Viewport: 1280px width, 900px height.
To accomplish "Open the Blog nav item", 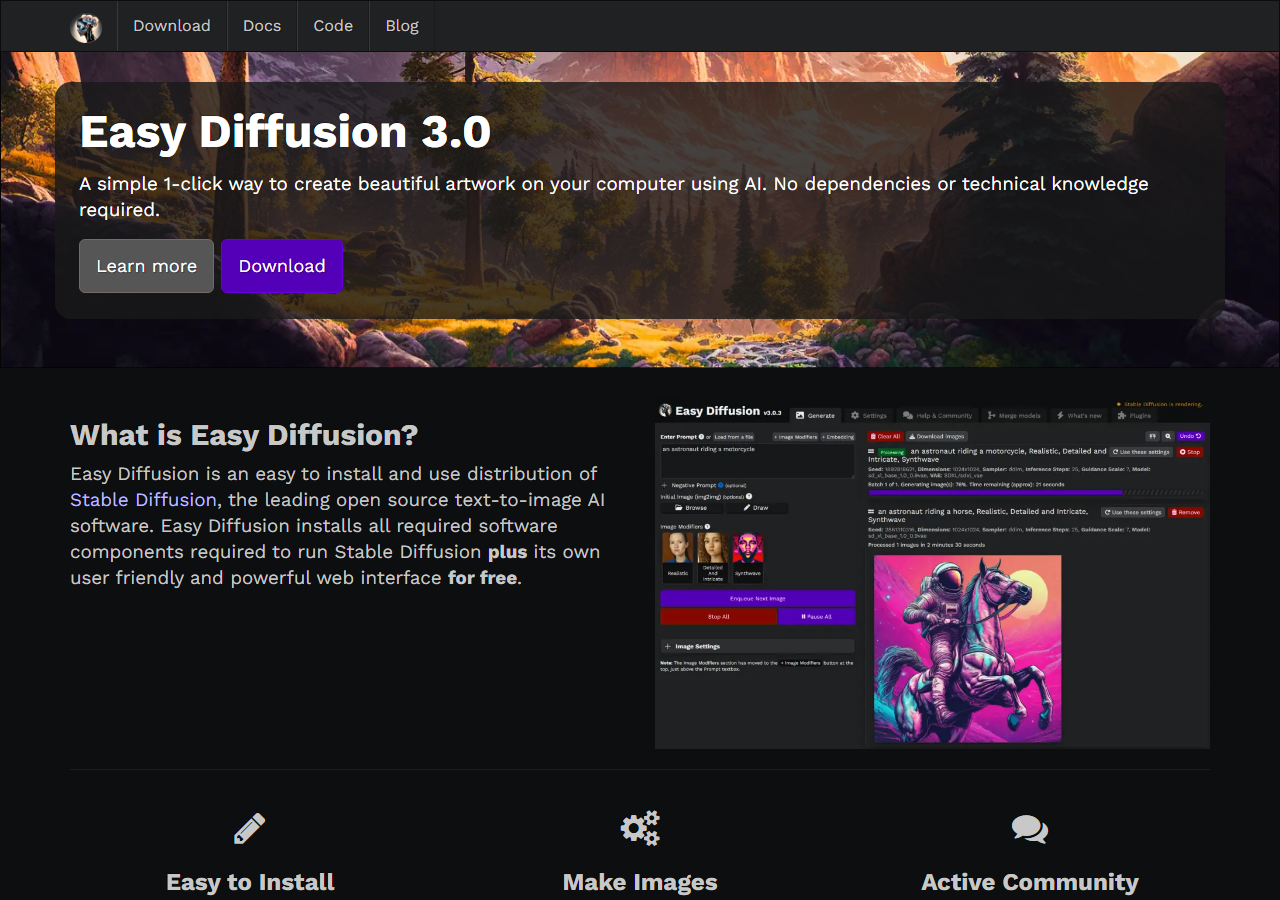I will click(x=402, y=26).
